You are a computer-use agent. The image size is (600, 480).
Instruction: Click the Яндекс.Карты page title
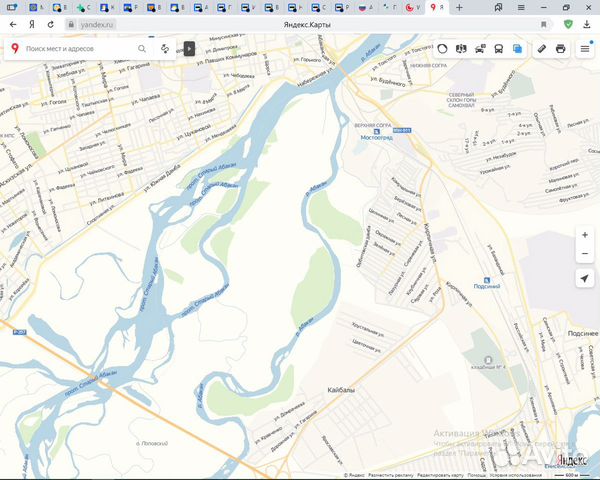[307, 24]
